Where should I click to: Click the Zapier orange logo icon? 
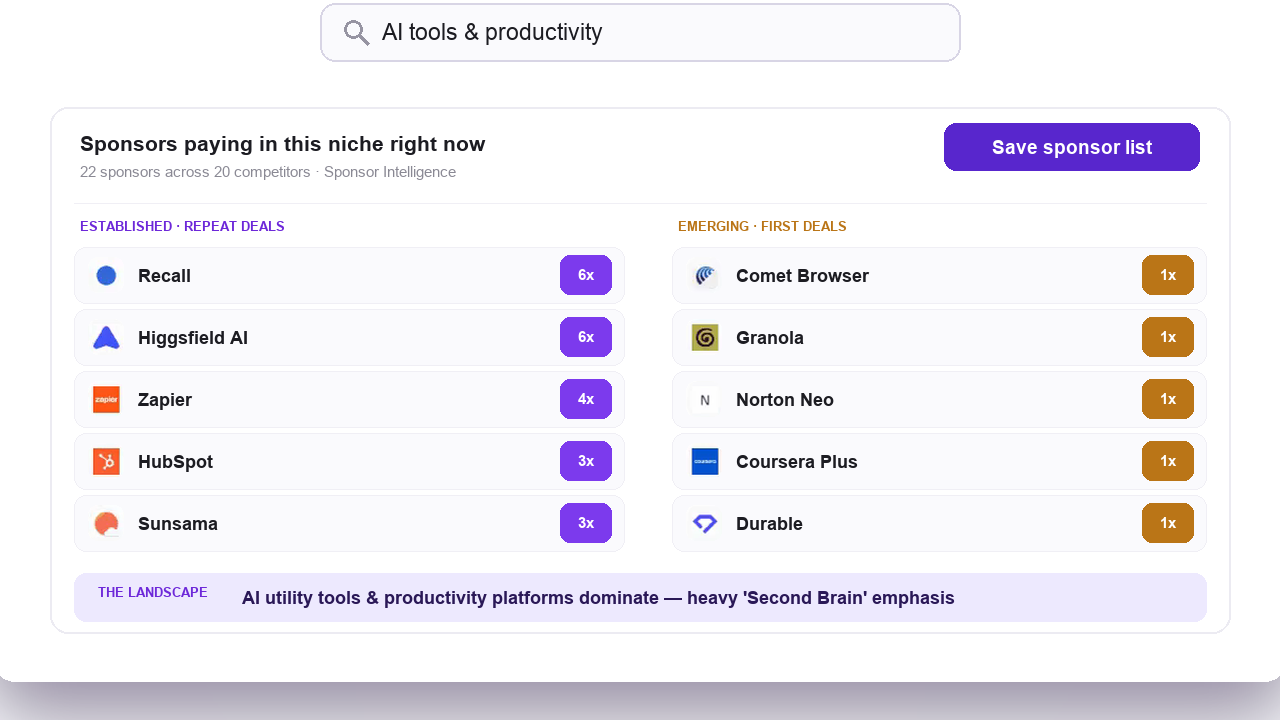tap(106, 400)
